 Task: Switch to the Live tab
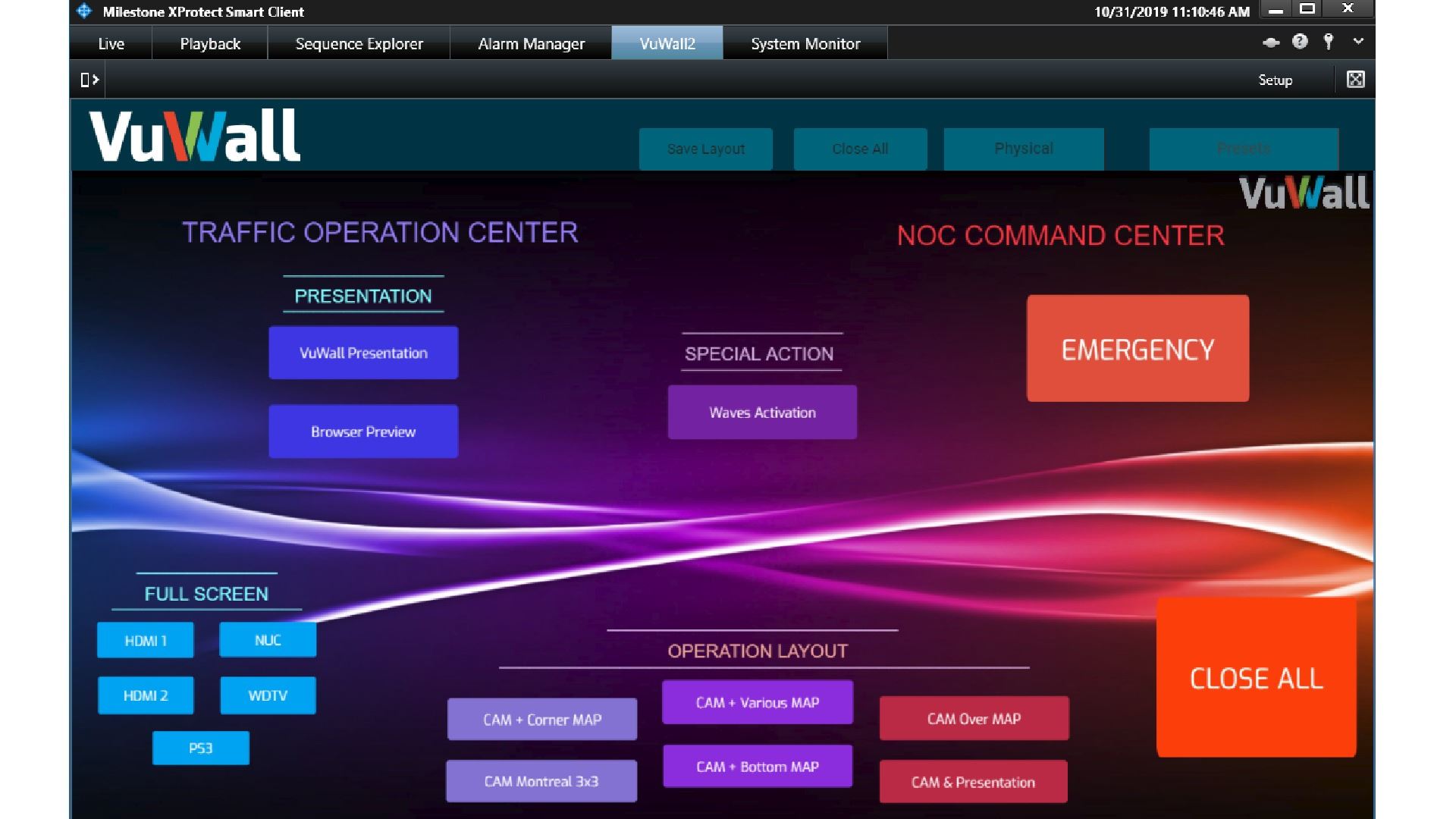click(x=111, y=44)
